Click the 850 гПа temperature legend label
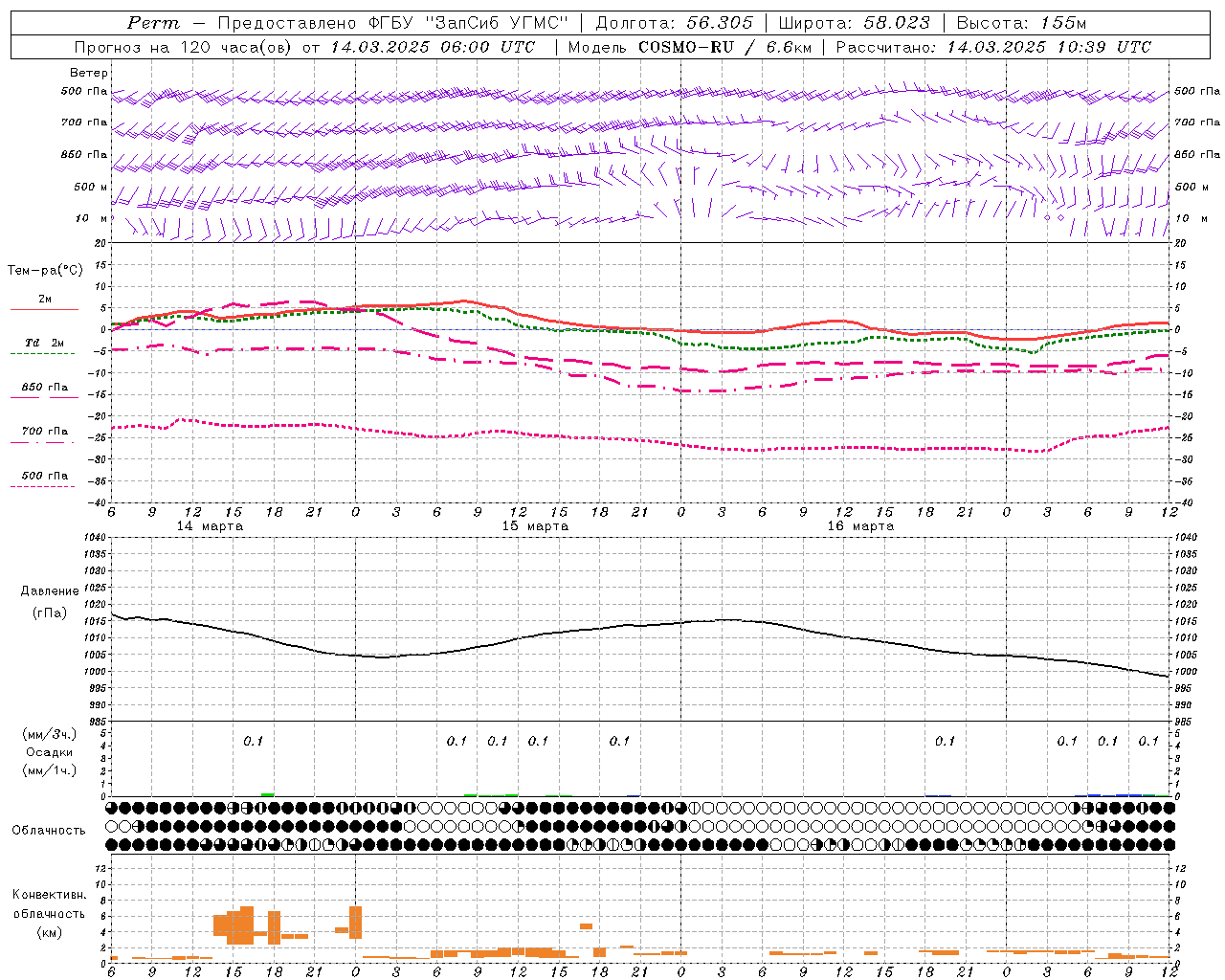Image resolution: width=1225 pixels, height=980 pixels. coord(45,388)
